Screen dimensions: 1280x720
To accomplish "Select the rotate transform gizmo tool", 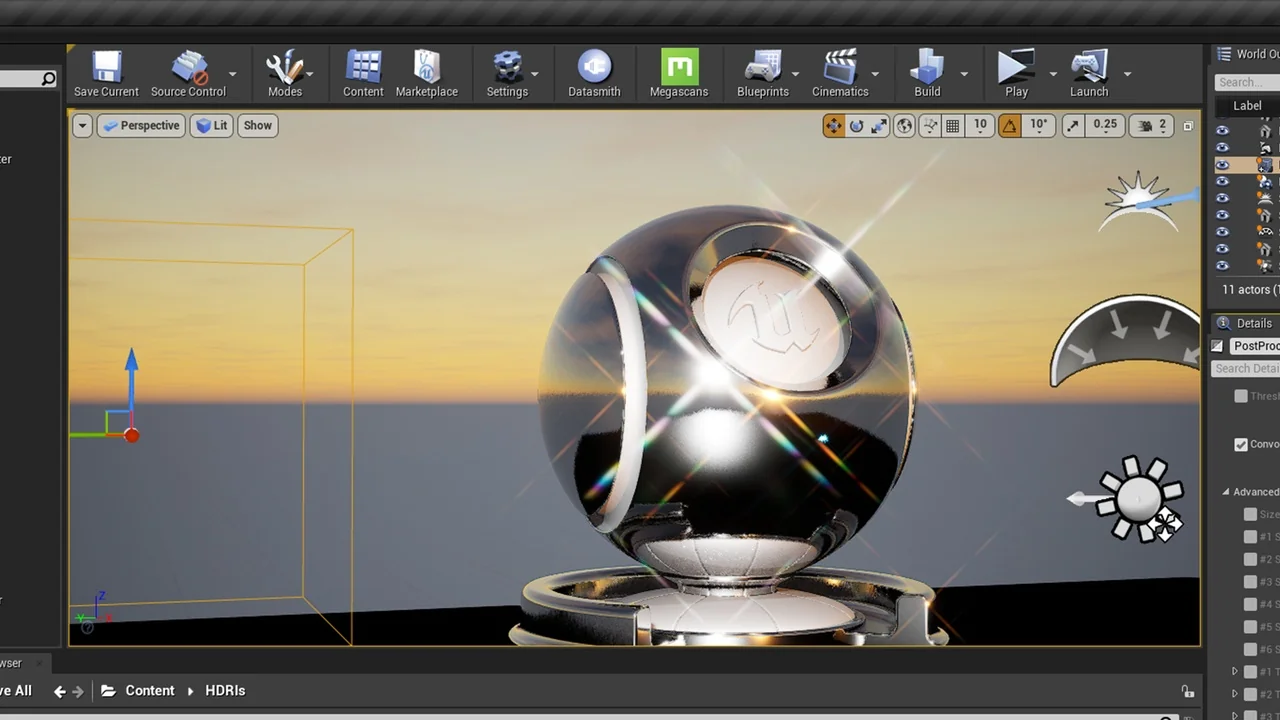I will (856, 126).
